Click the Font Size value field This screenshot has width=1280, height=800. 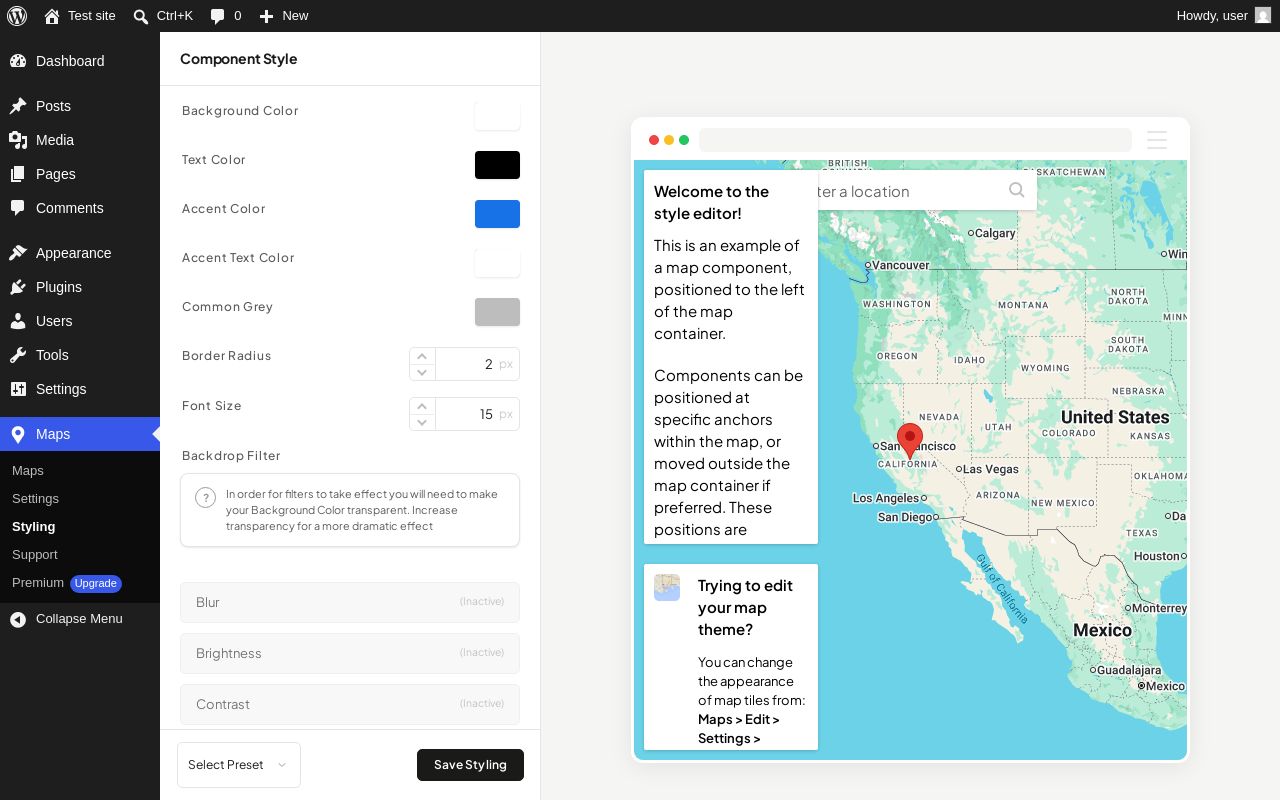point(477,414)
